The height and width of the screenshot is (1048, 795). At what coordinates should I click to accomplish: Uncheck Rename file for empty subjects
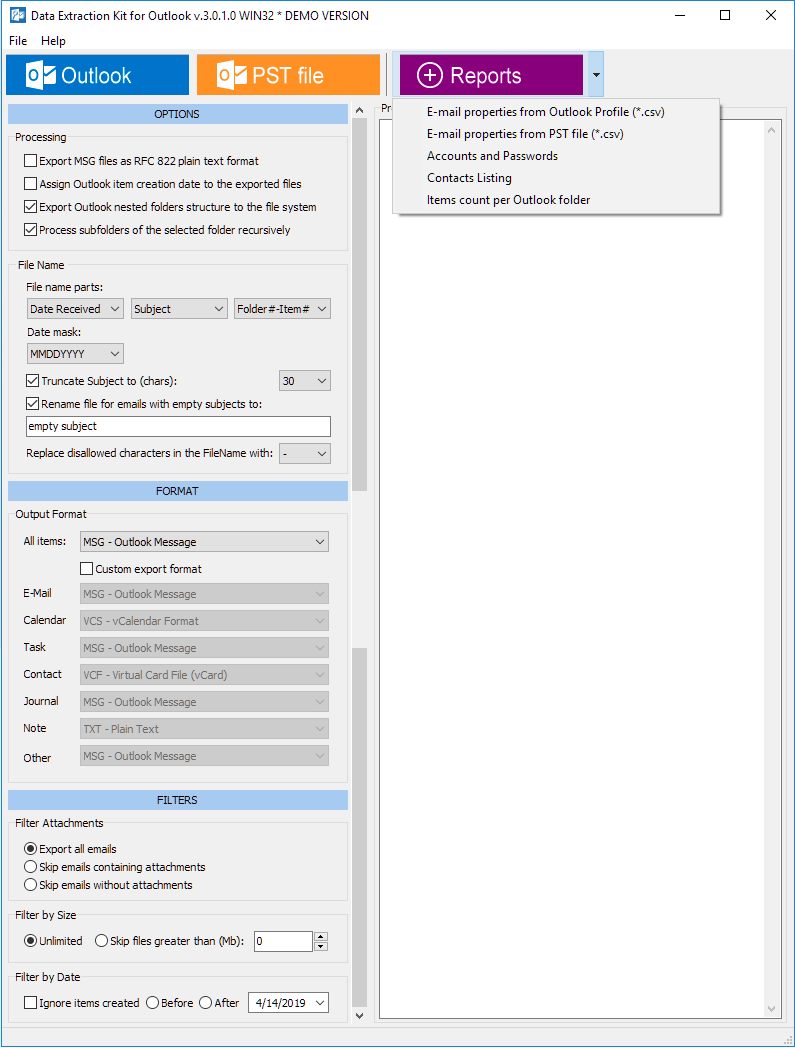pos(32,404)
